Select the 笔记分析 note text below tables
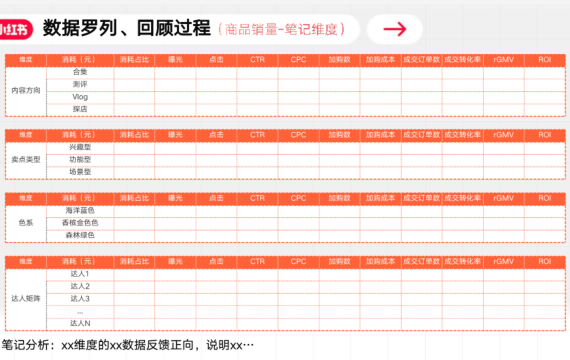 (127, 345)
